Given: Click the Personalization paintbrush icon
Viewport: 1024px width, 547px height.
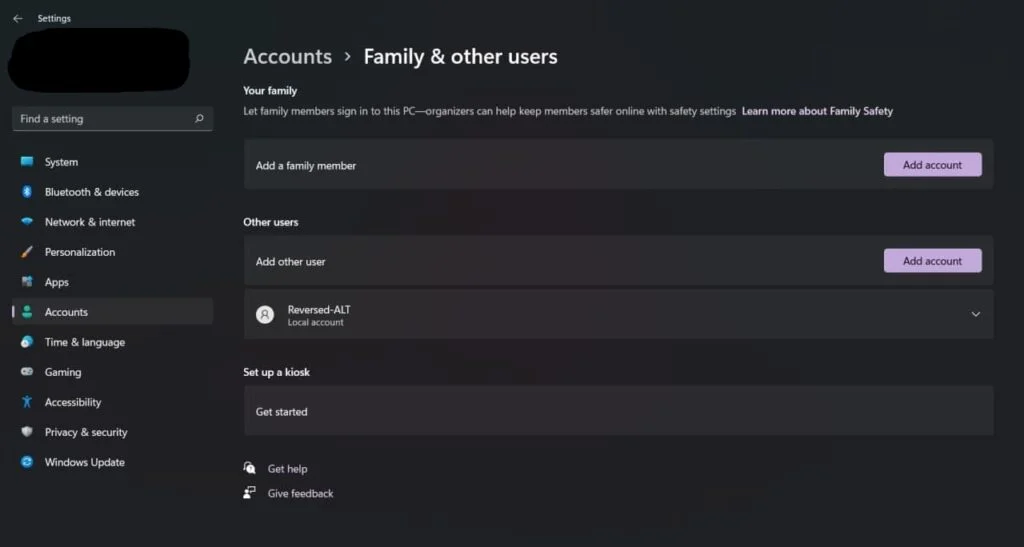Looking at the screenshot, I should pos(27,252).
